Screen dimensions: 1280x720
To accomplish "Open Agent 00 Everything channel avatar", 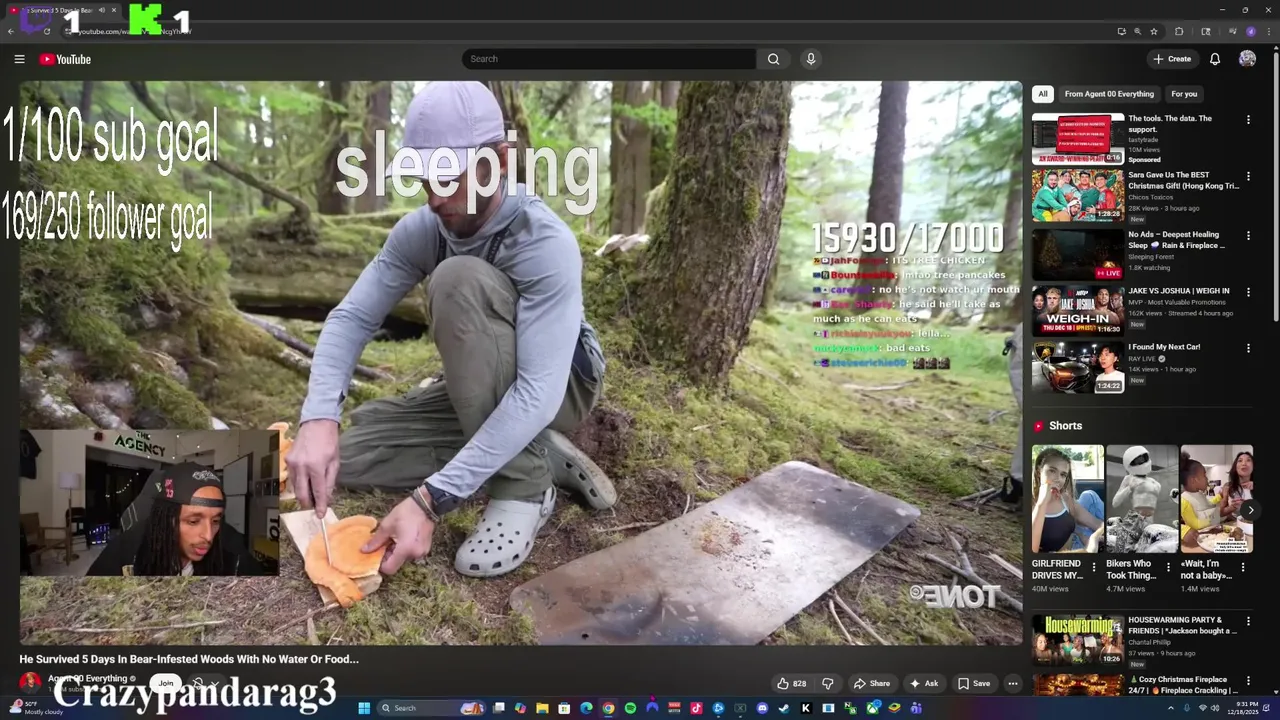I will coord(30,682).
